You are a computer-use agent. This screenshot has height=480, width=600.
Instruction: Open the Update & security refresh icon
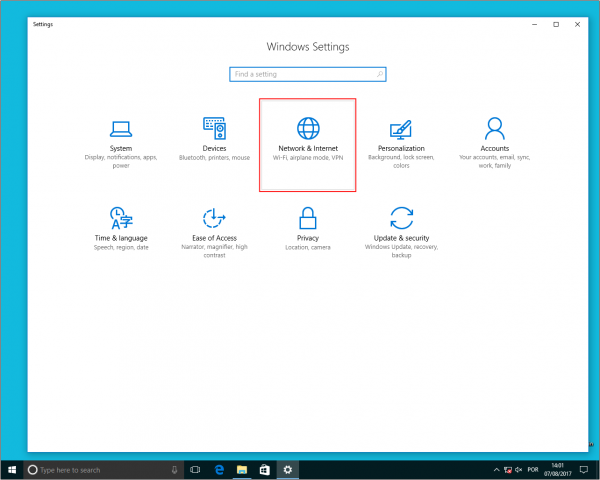pos(401,218)
